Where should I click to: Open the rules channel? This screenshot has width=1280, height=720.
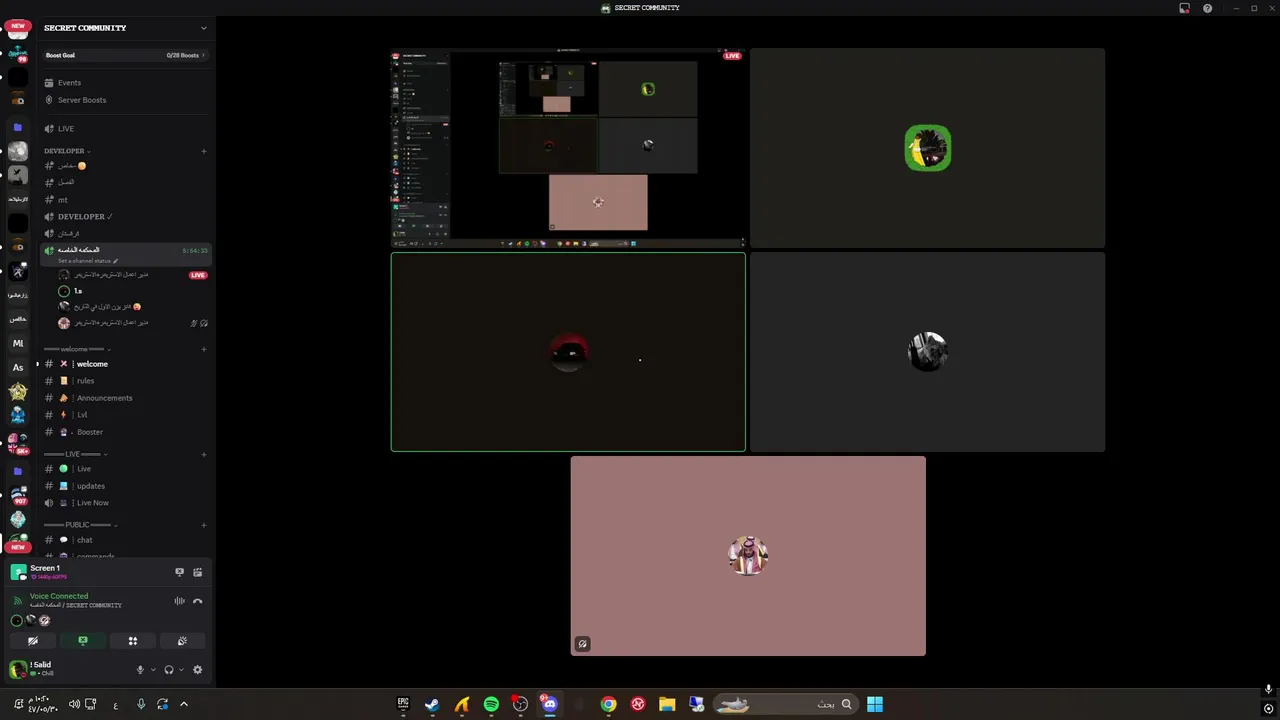[125, 381]
